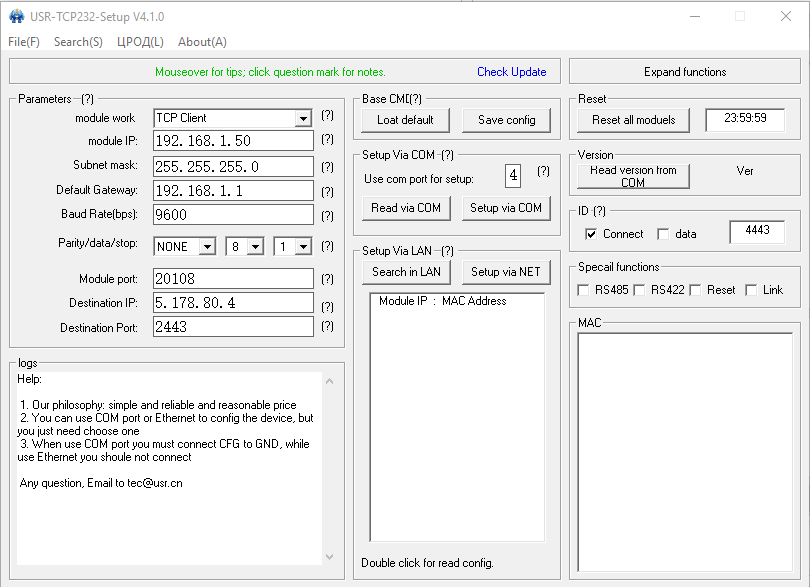Click the Search in LAN button
Viewport: 810px width, 587px height.
(406, 272)
